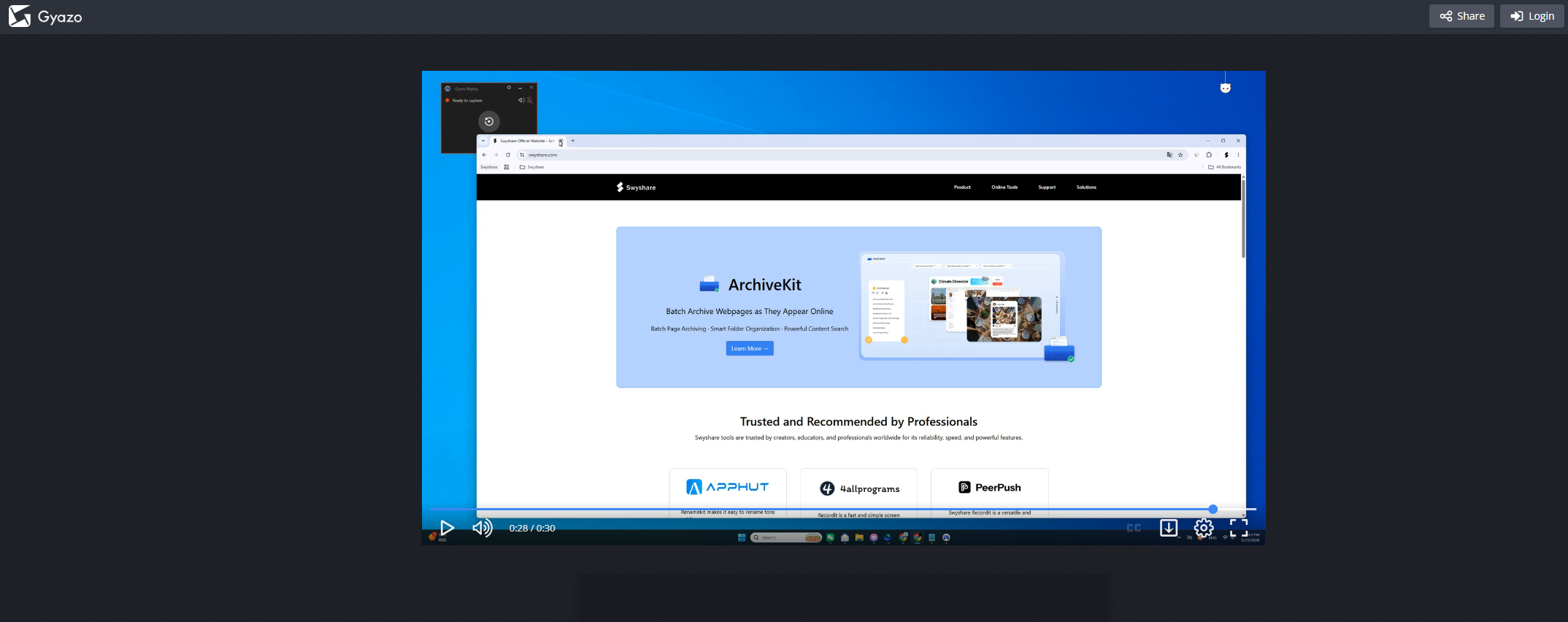Reload the page with the refresh icon
This screenshot has height=622, width=1568.
point(508,155)
